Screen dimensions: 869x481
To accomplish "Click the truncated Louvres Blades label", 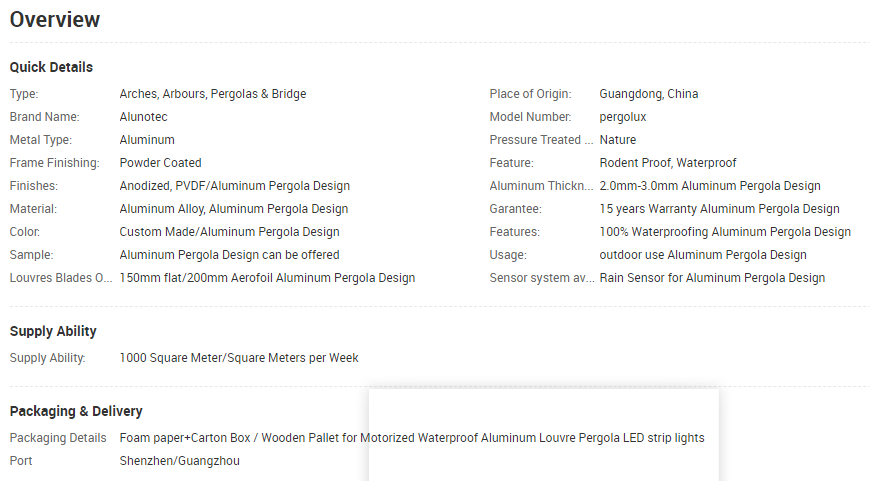I will (61, 278).
